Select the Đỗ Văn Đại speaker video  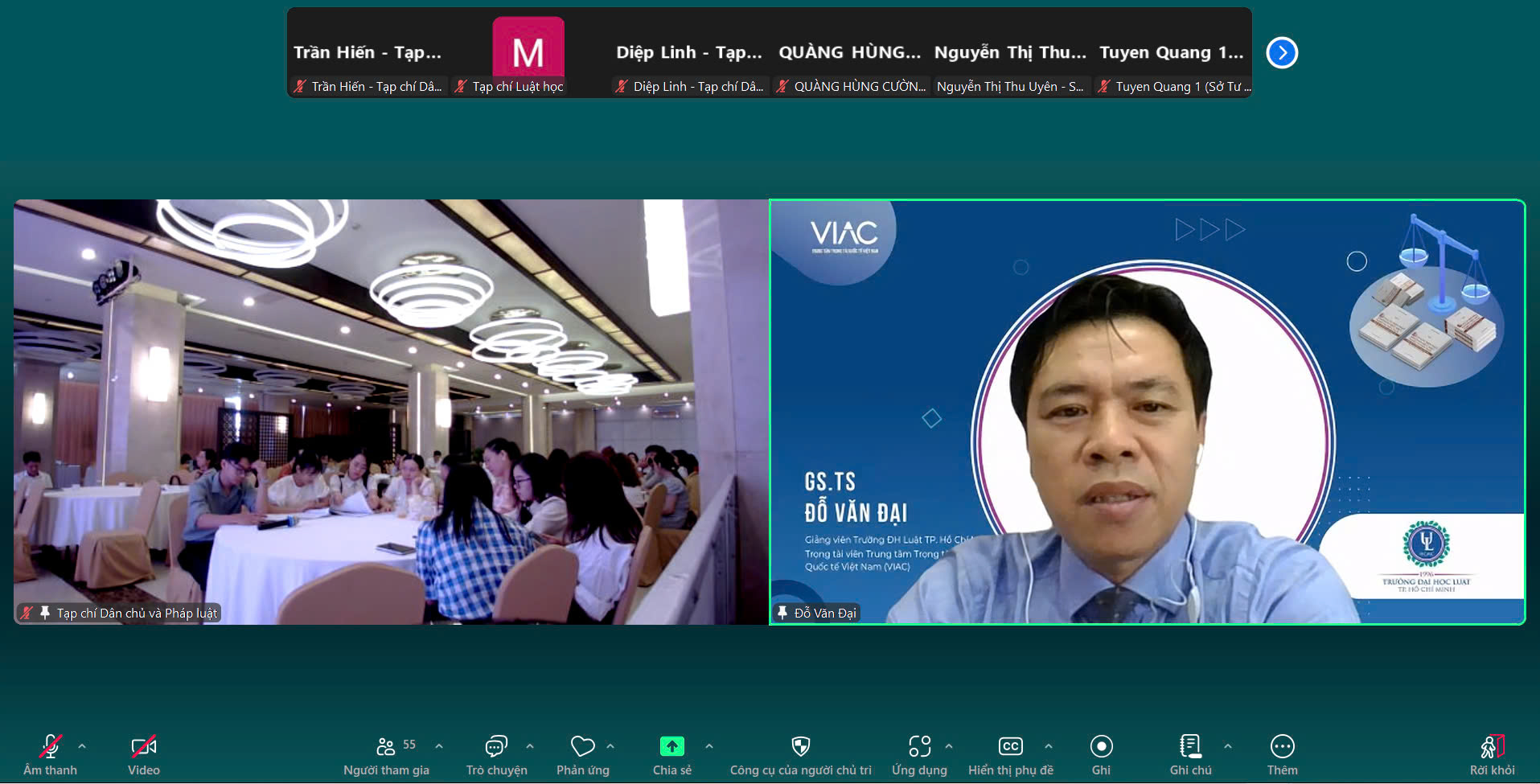click(1147, 412)
